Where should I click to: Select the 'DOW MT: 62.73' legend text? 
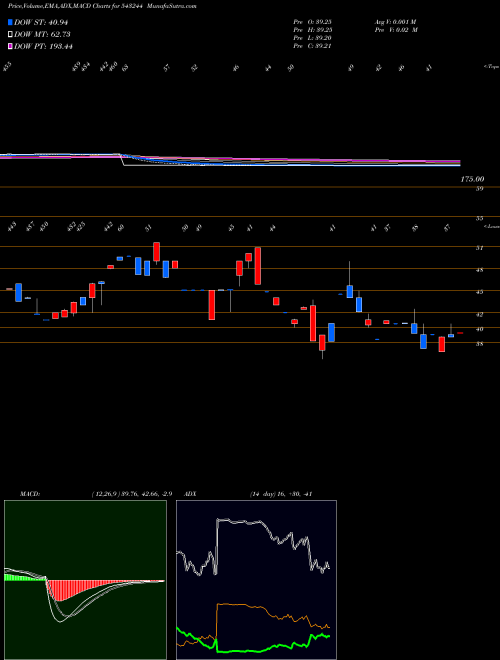click(x=42, y=35)
